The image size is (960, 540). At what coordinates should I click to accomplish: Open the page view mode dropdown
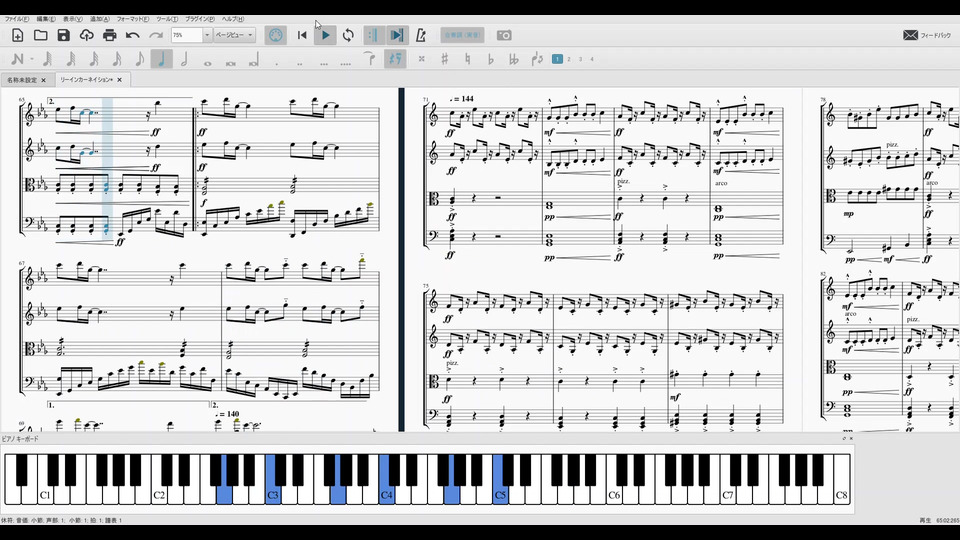coord(235,35)
